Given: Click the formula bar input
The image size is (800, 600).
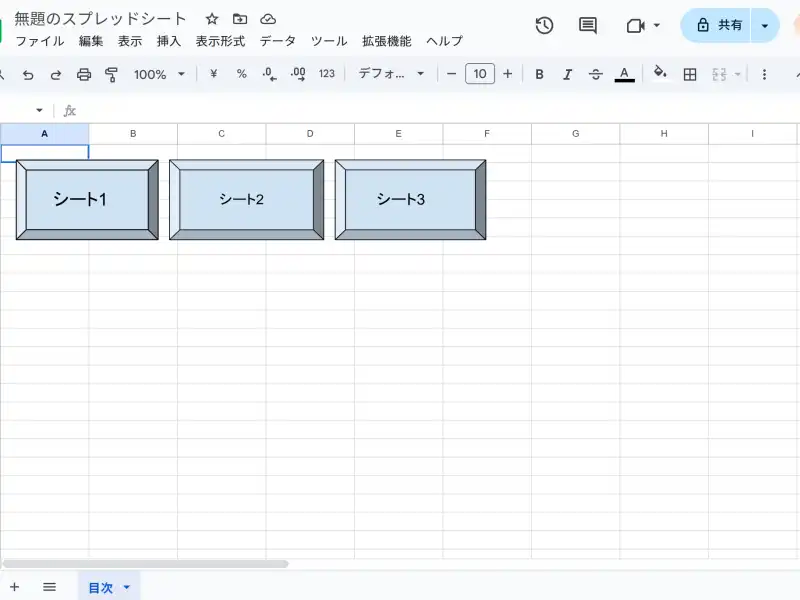Looking at the screenshot, I should click(439, 110).
